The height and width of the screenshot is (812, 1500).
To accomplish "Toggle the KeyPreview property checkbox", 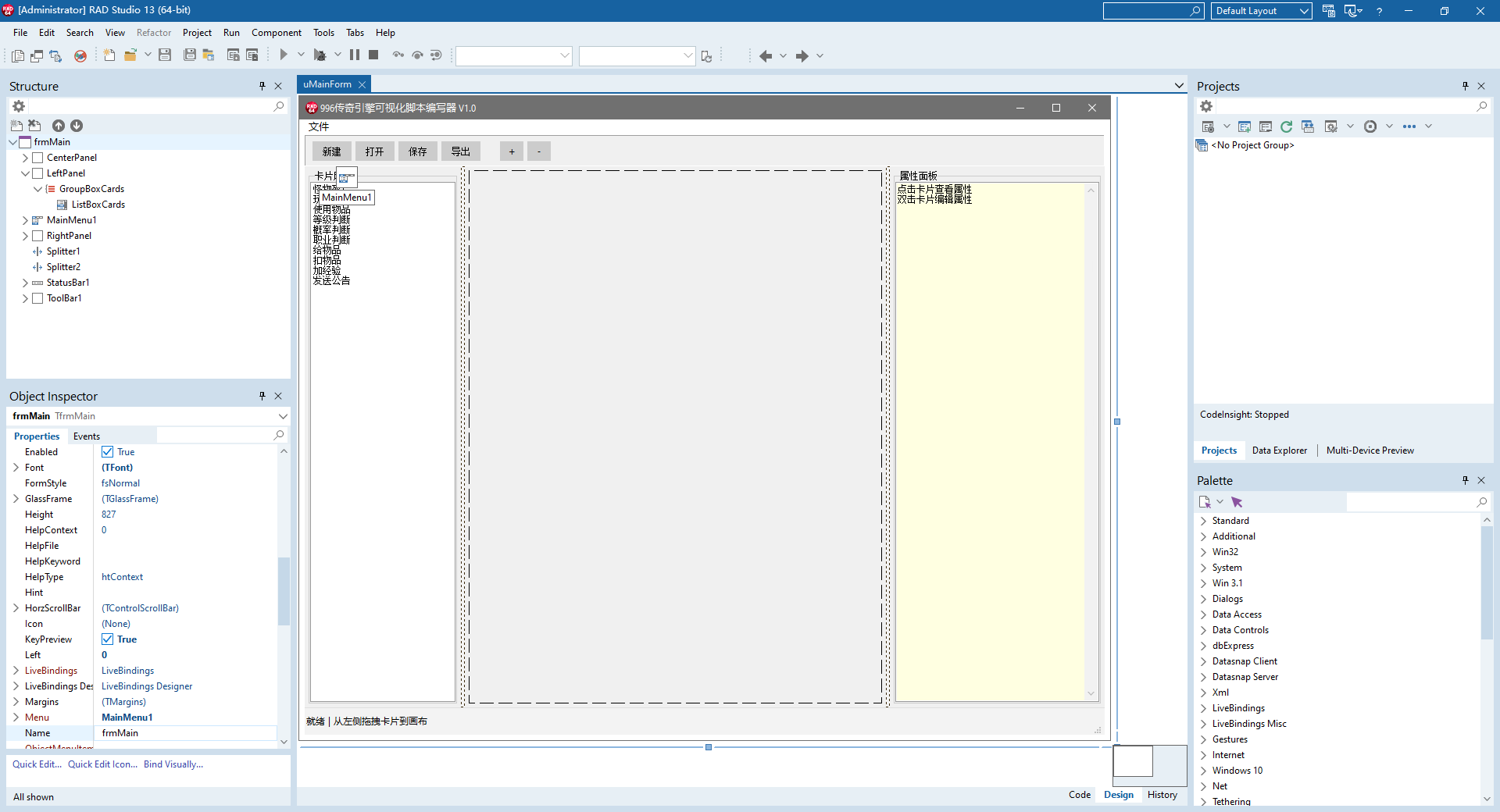I will [108, 639].
